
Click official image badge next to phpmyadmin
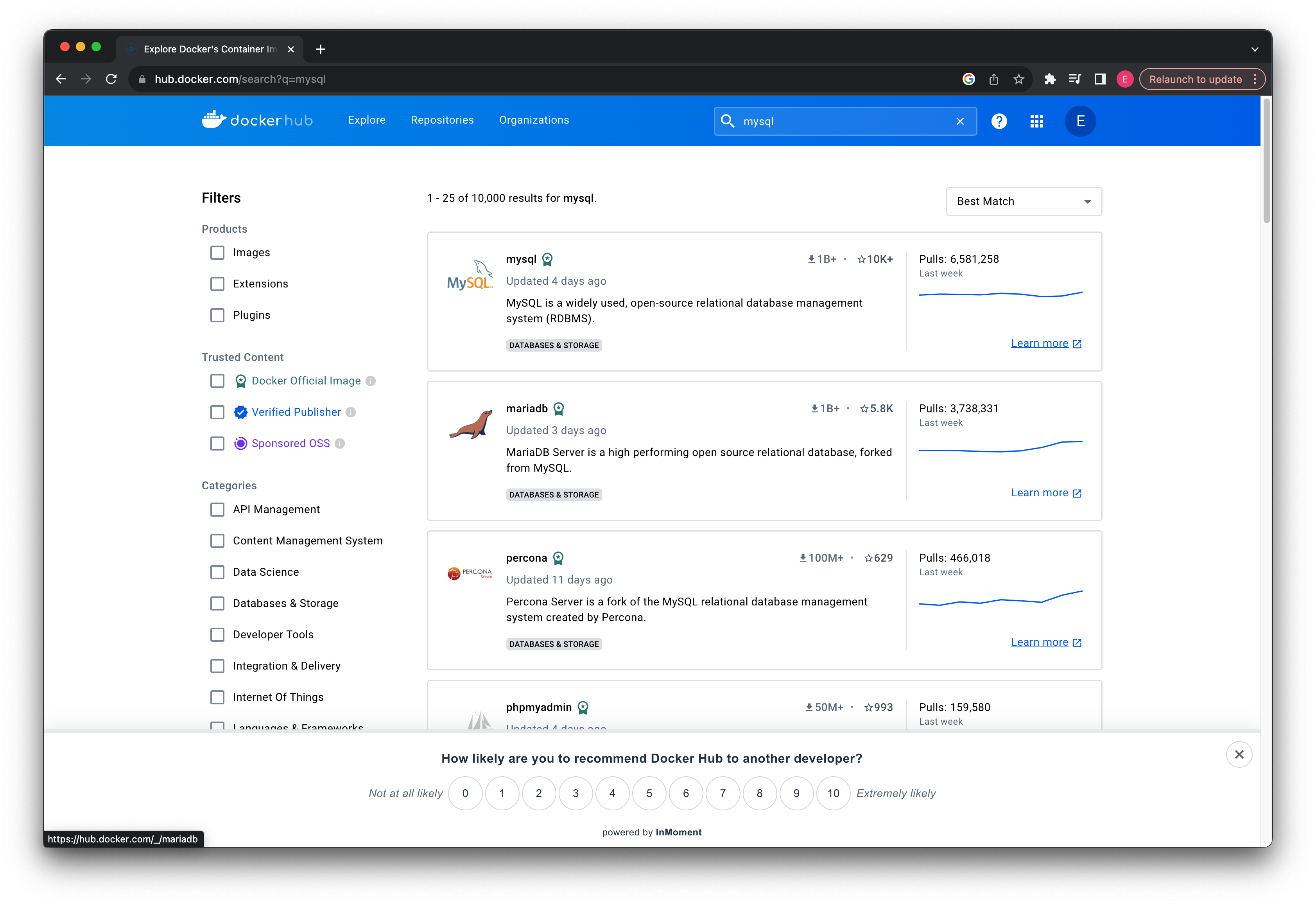582,707
